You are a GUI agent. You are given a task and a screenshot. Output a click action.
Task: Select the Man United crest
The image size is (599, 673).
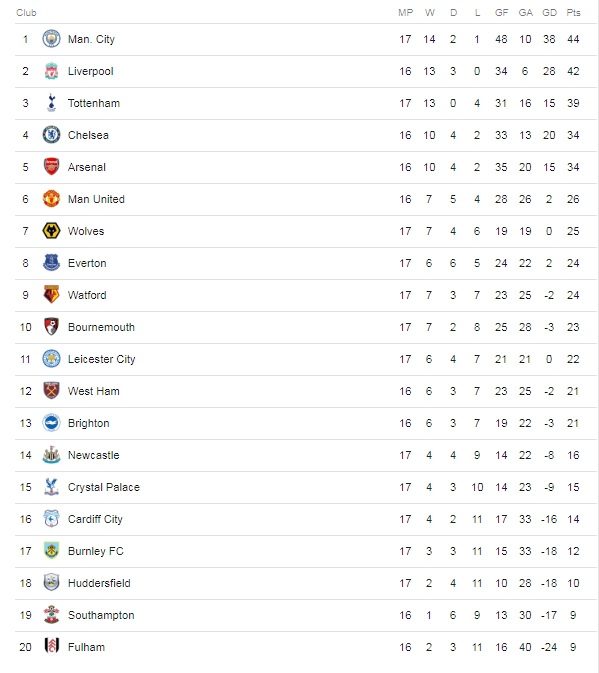click(51, 199)
